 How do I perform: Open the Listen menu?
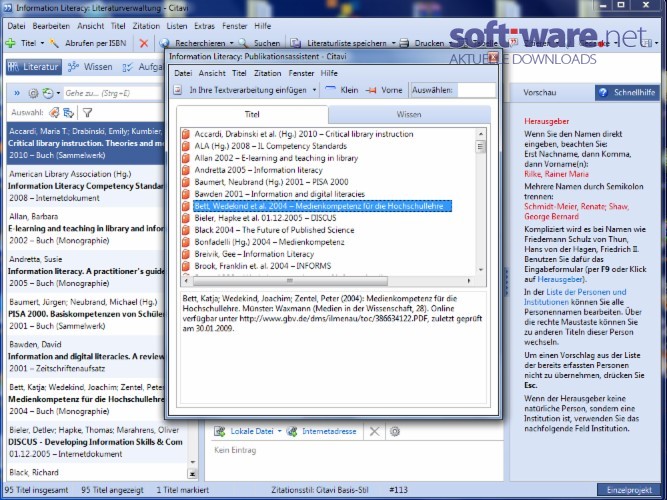tap(177, 26)
